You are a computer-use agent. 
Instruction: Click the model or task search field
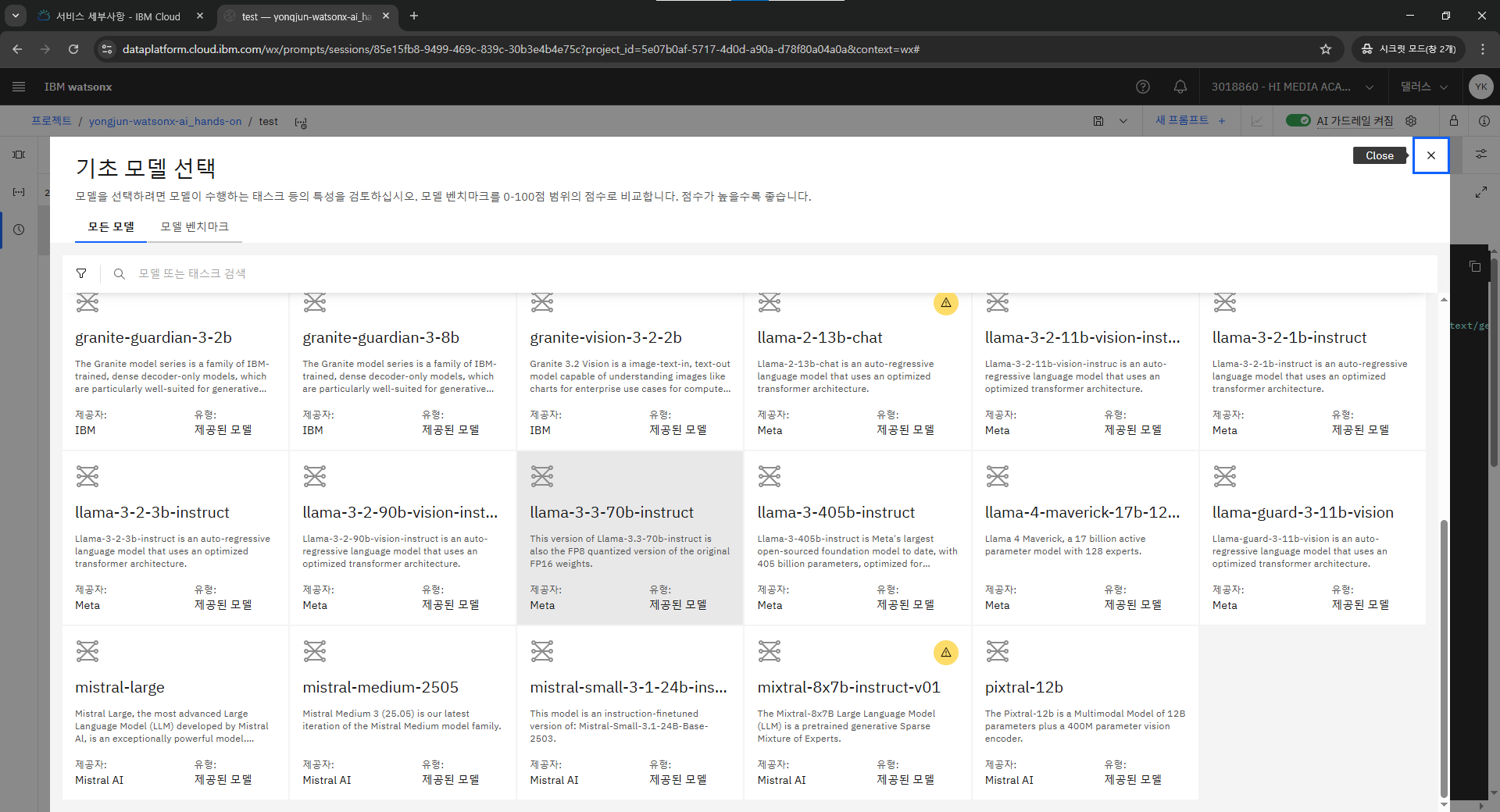click(781, 273)
